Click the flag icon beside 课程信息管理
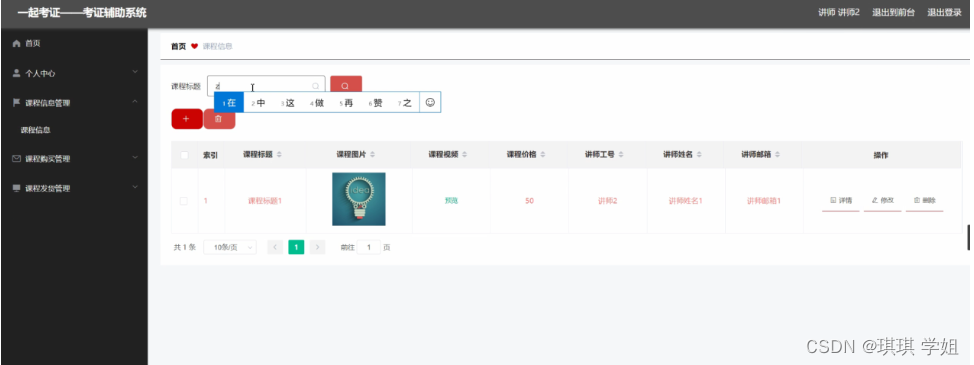Screen dimensions: 974x365 coord(17,102)
